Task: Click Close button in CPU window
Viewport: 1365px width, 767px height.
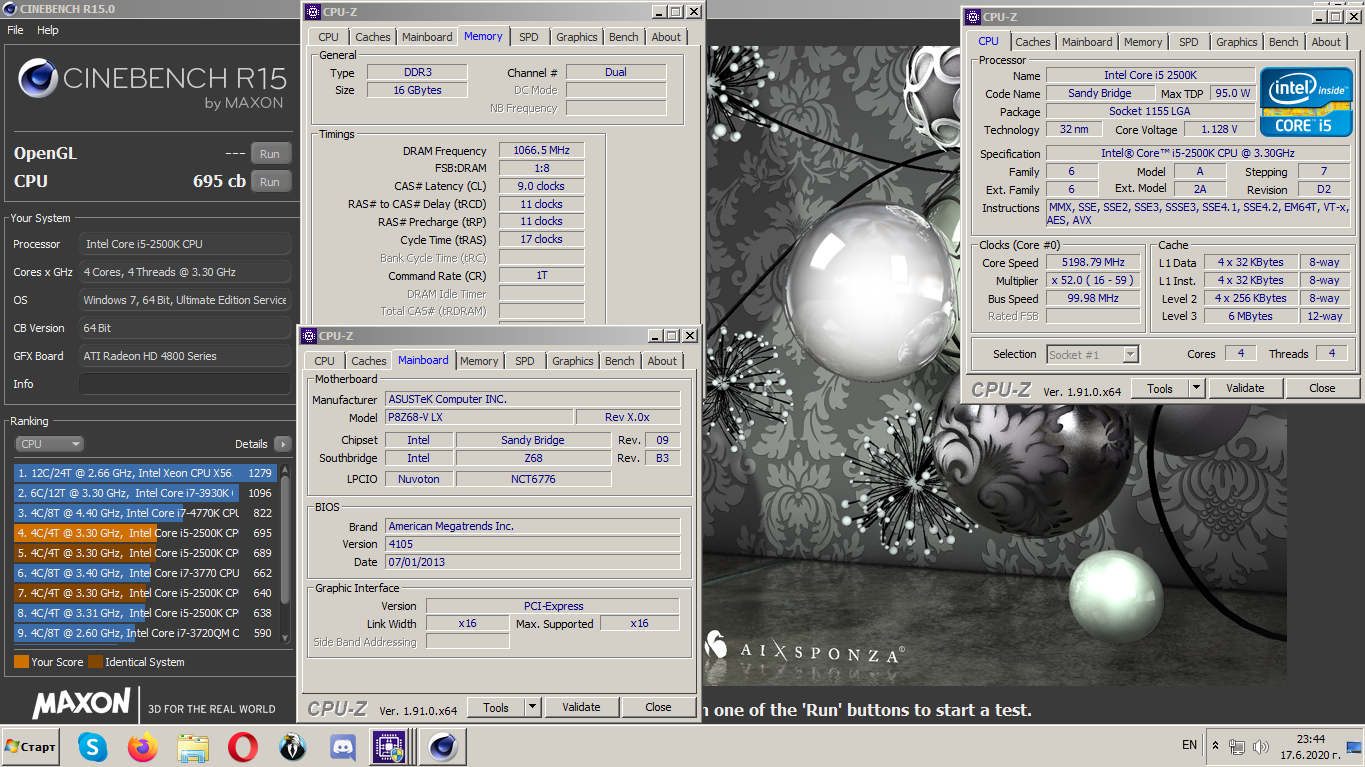Action: (1322, 388)
